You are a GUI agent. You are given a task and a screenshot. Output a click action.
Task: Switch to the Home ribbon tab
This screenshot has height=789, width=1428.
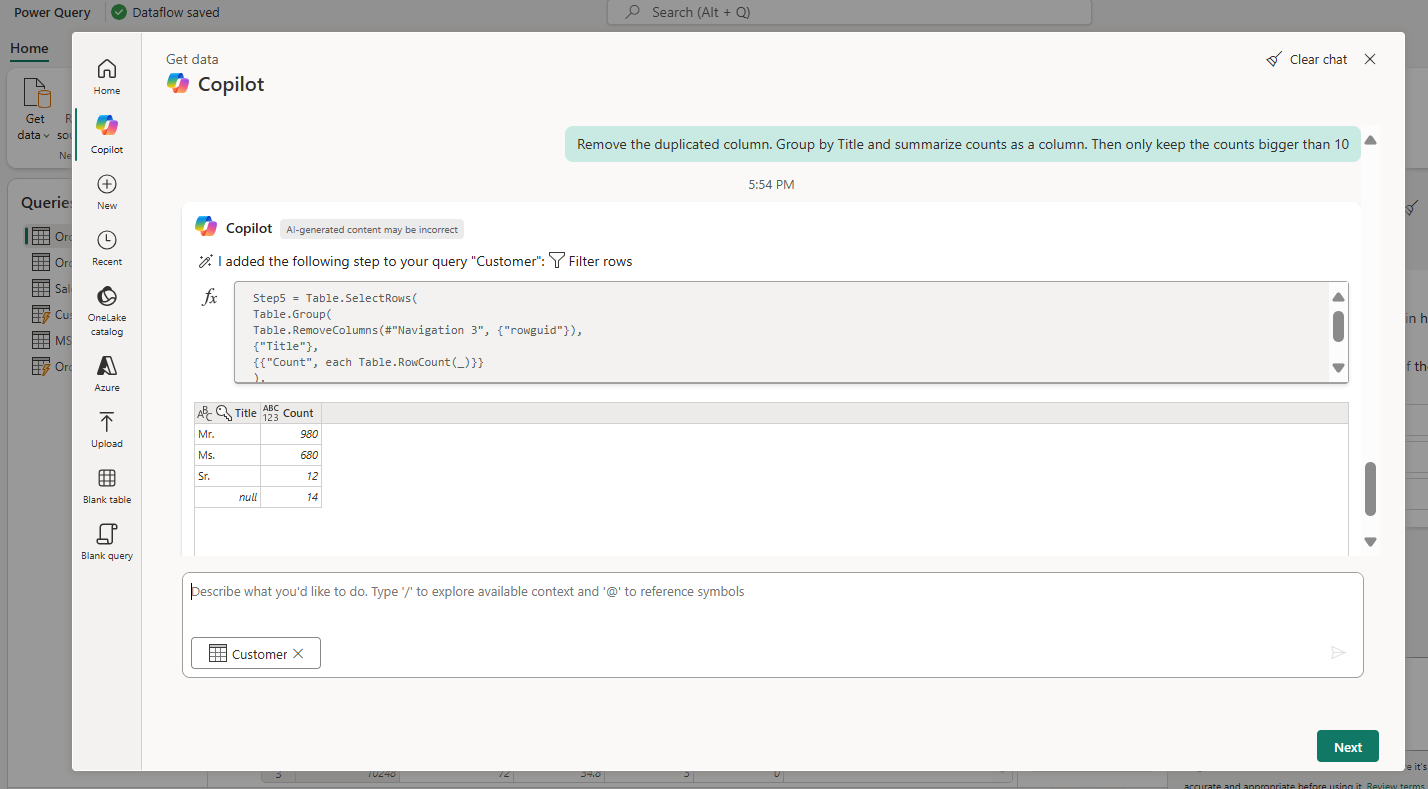[28, 48]
